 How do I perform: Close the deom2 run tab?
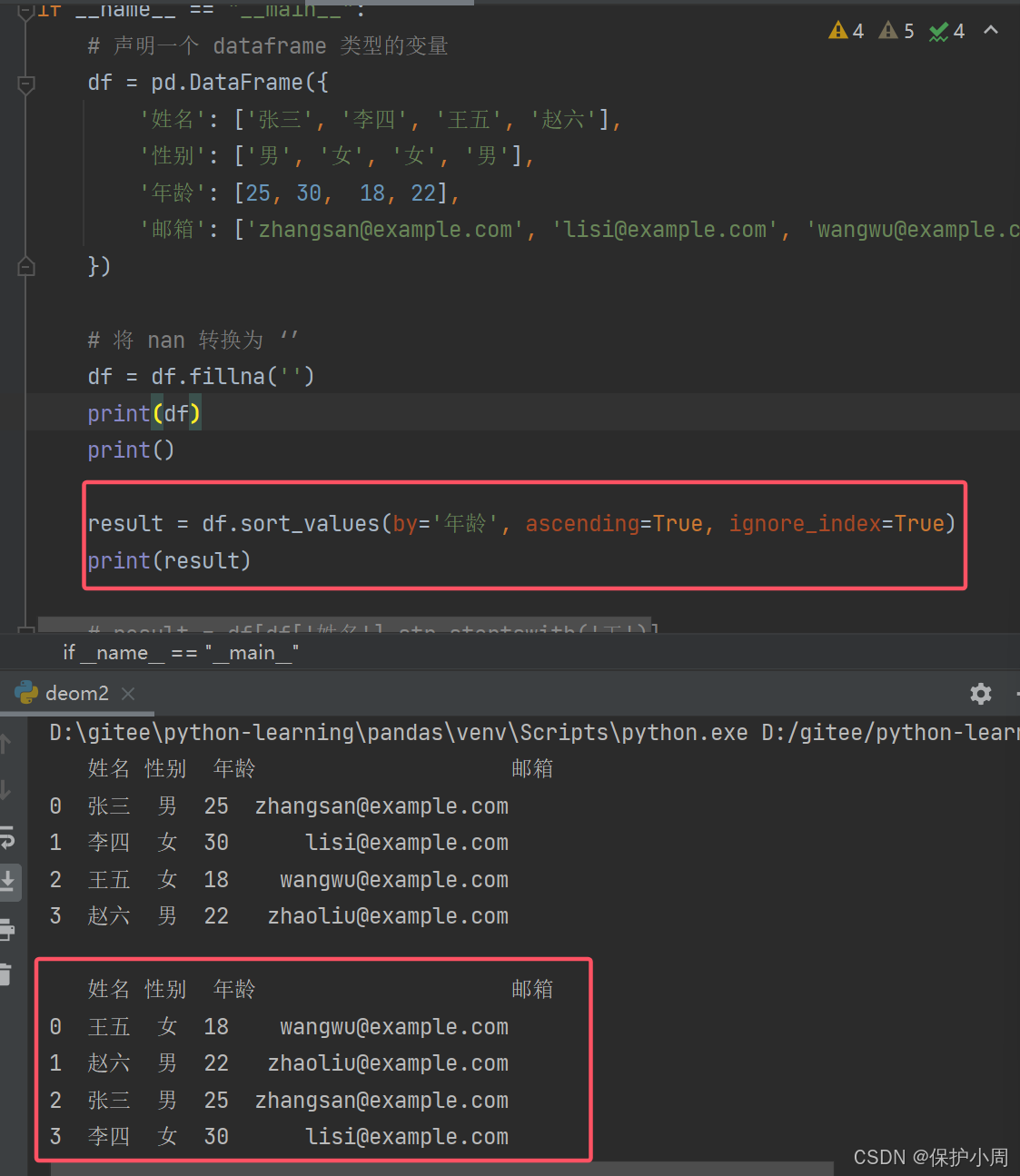(x=128, y=693)
